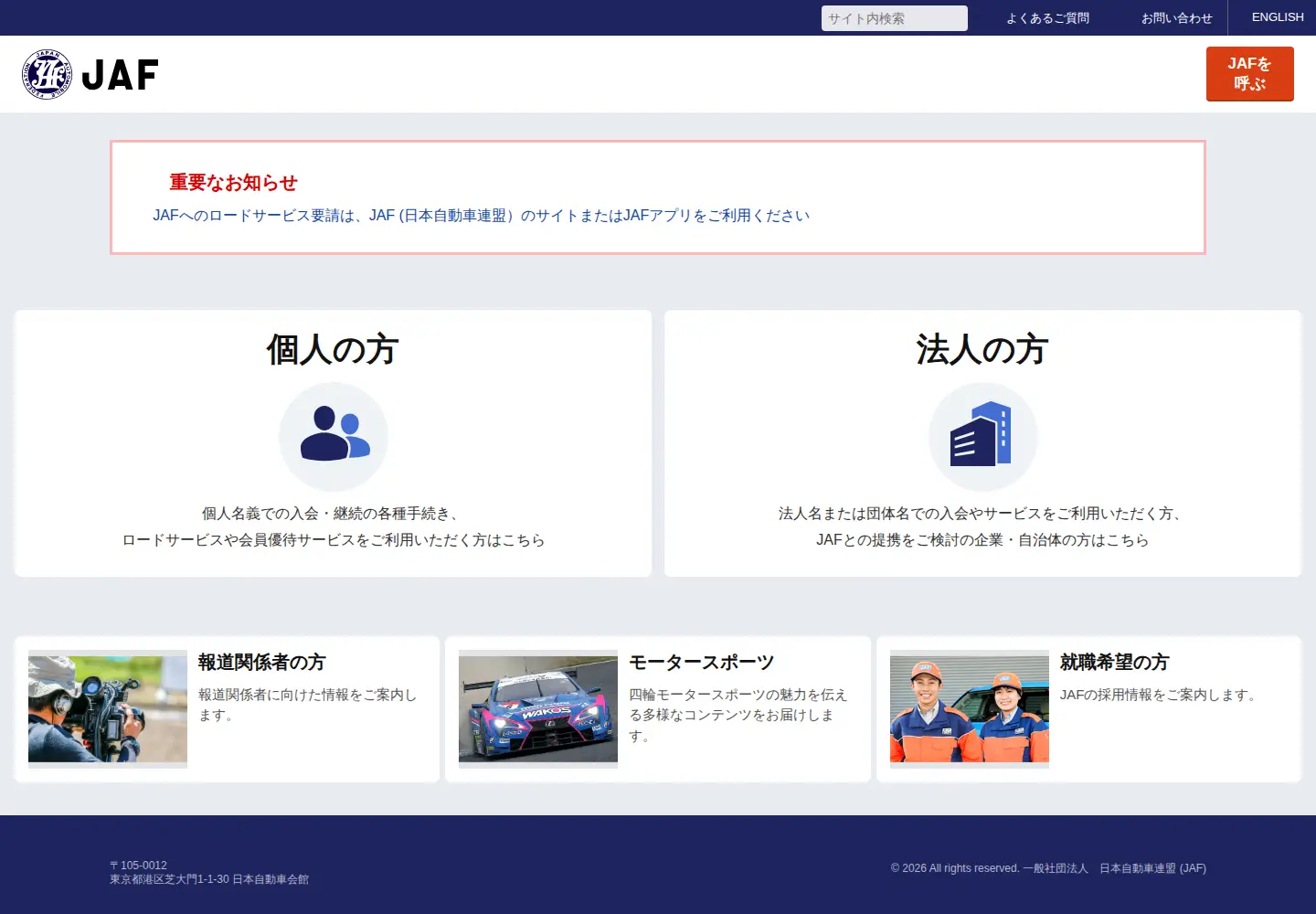Click the JAF staff photo thumbnail
This screenshot has height=914, width=1316.
(x=970, y=708)
